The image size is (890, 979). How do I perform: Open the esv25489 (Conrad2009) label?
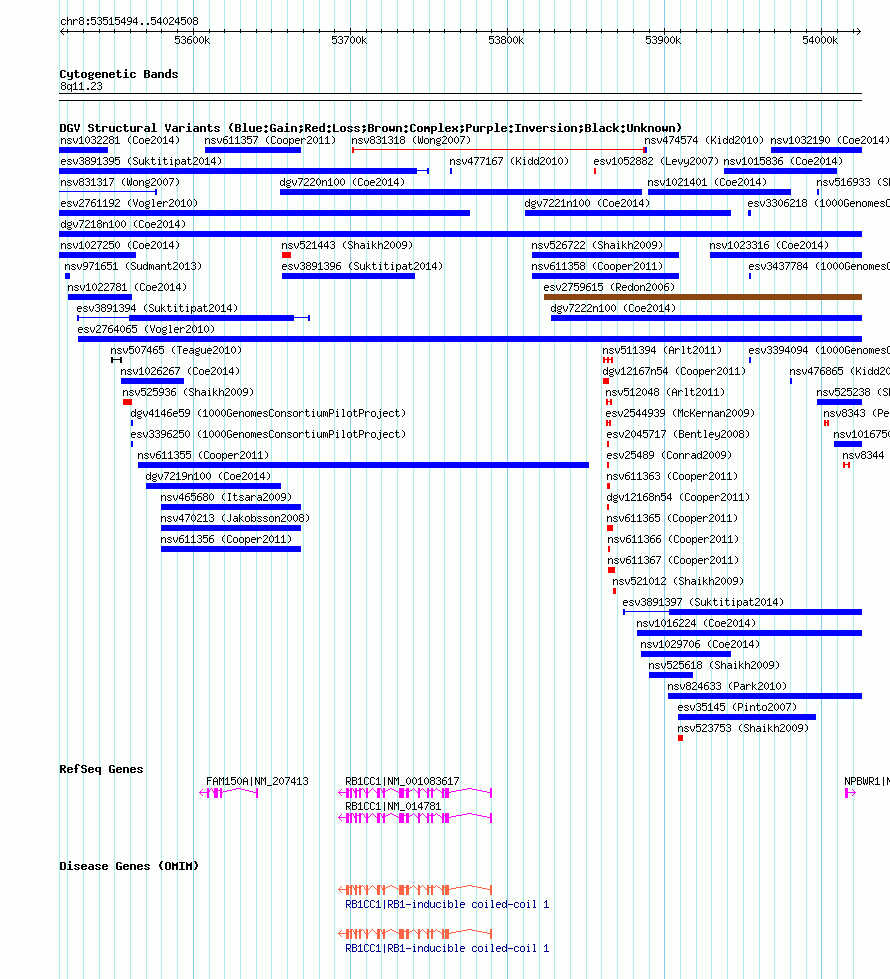pos(669,456)
